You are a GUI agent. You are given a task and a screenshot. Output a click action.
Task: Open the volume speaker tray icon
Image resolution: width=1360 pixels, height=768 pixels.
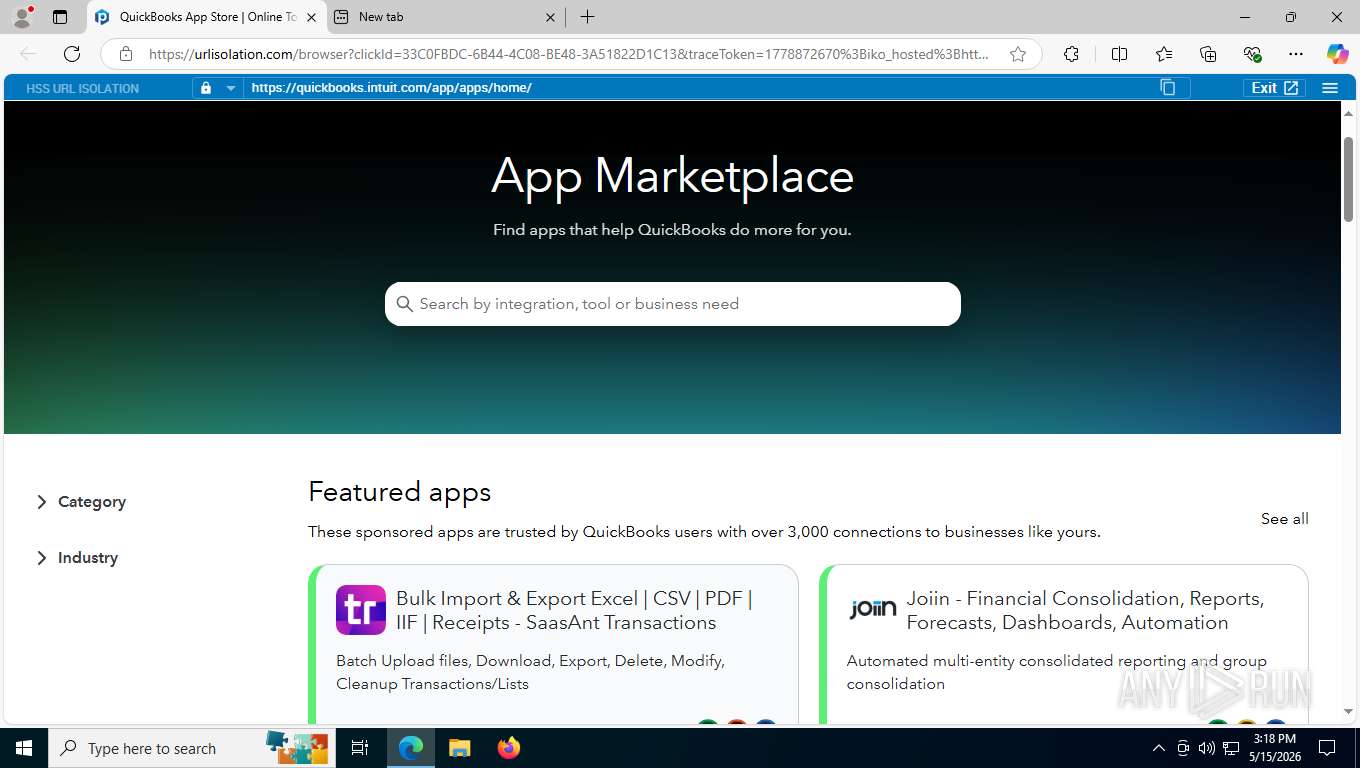pos(1207,748)
